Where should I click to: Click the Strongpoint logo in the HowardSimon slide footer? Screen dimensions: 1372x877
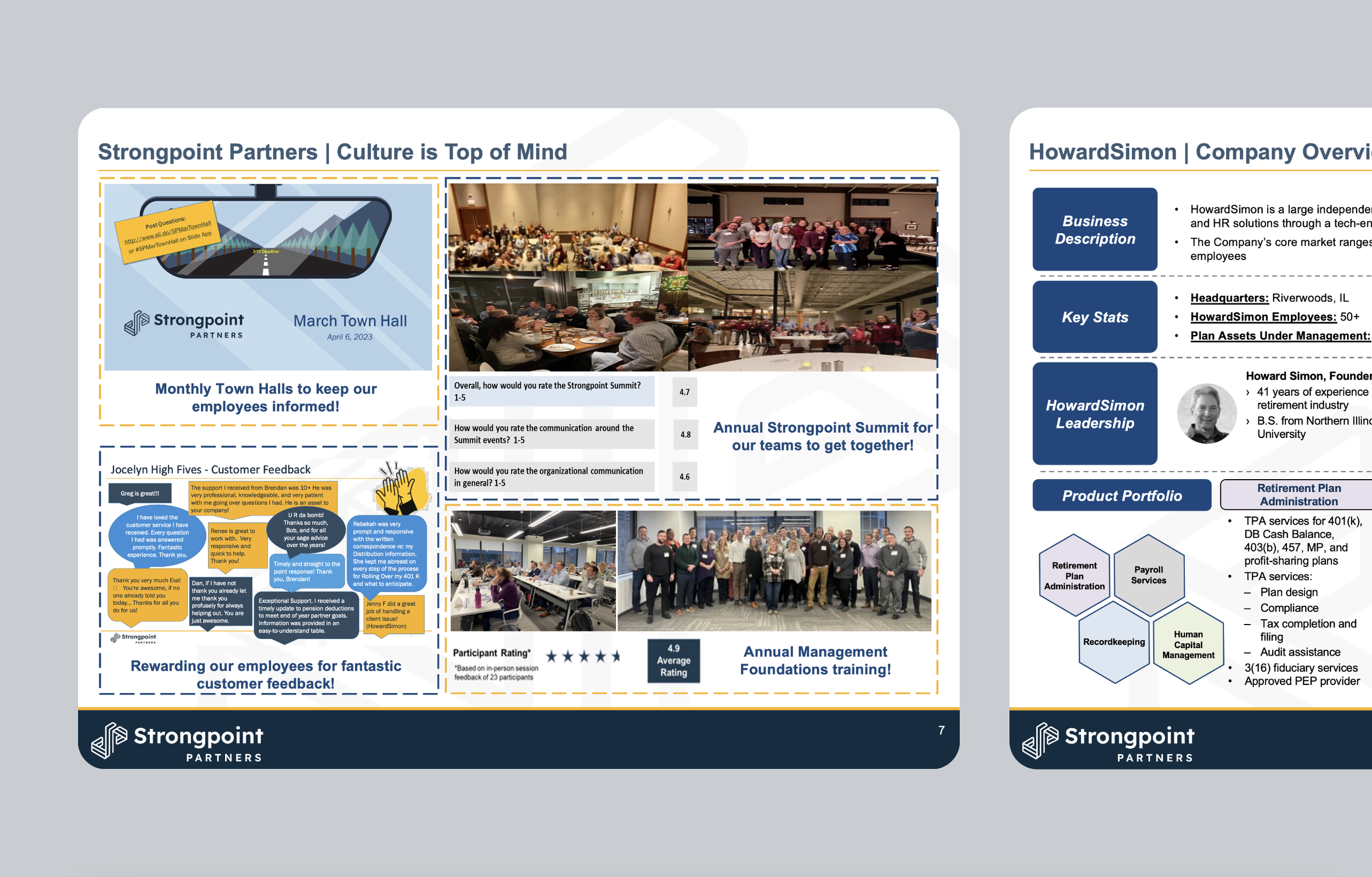[x=1109, y=743]
